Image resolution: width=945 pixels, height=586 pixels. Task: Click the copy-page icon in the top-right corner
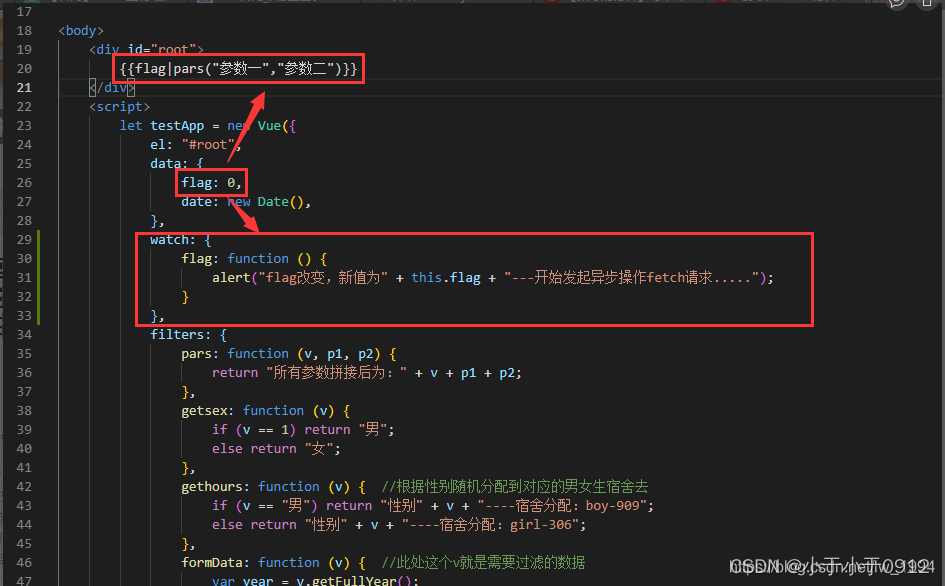(x=925, y=5)
